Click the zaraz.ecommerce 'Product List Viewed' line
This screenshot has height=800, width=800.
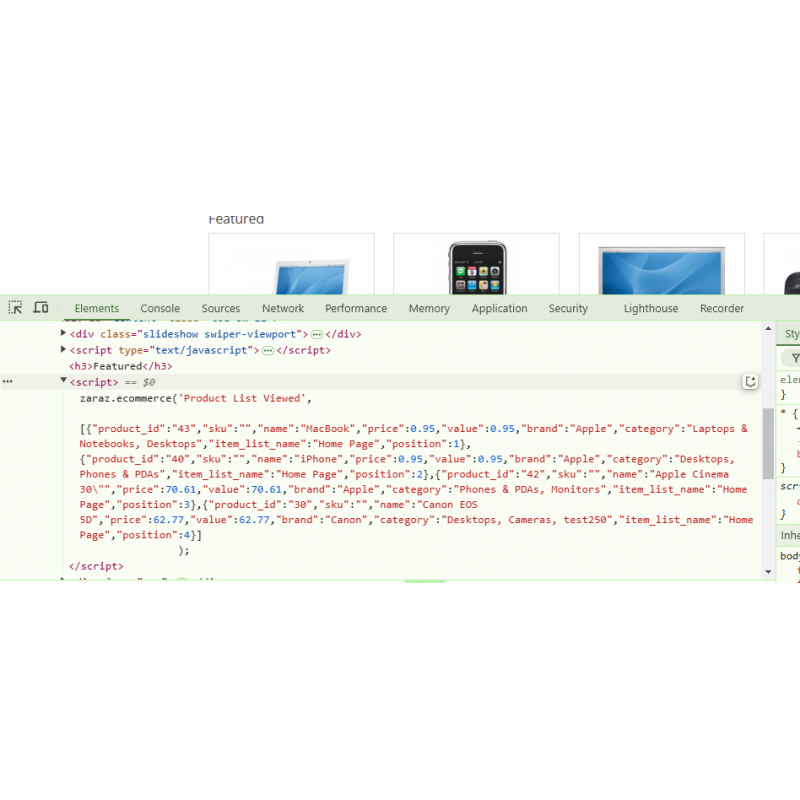(195, 398)
